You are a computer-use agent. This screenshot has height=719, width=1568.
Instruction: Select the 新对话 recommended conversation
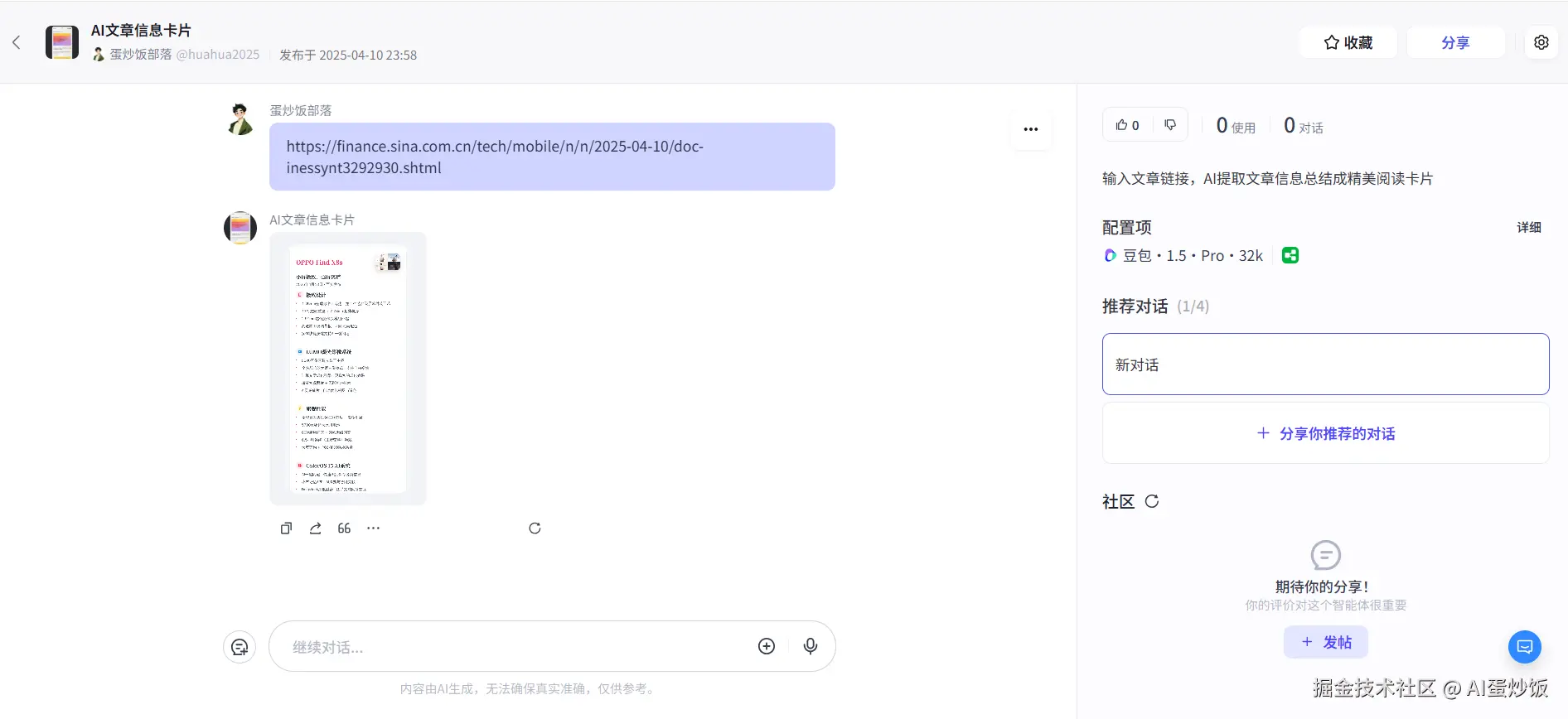1326,364
